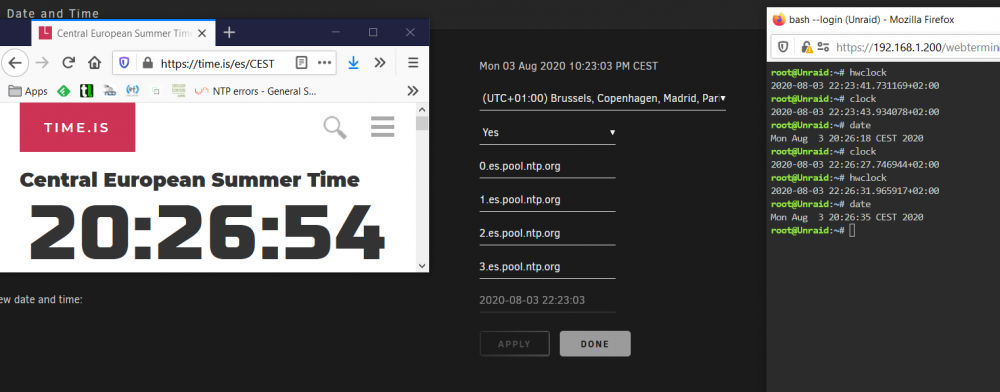Reload the time.is page
The image size is (1000, 392).
tap(68, 62)
